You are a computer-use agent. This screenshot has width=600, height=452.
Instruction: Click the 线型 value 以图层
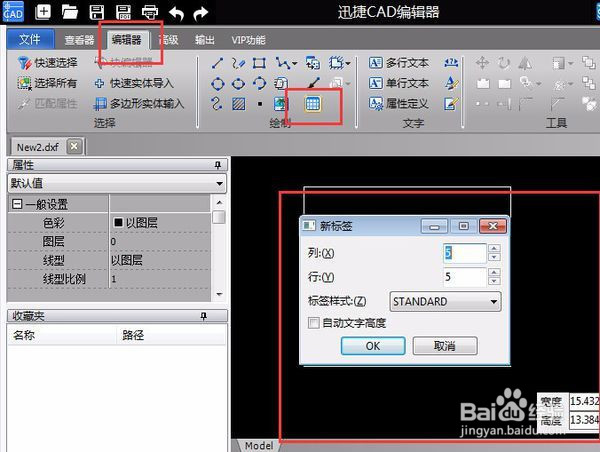tap(127, 260)
